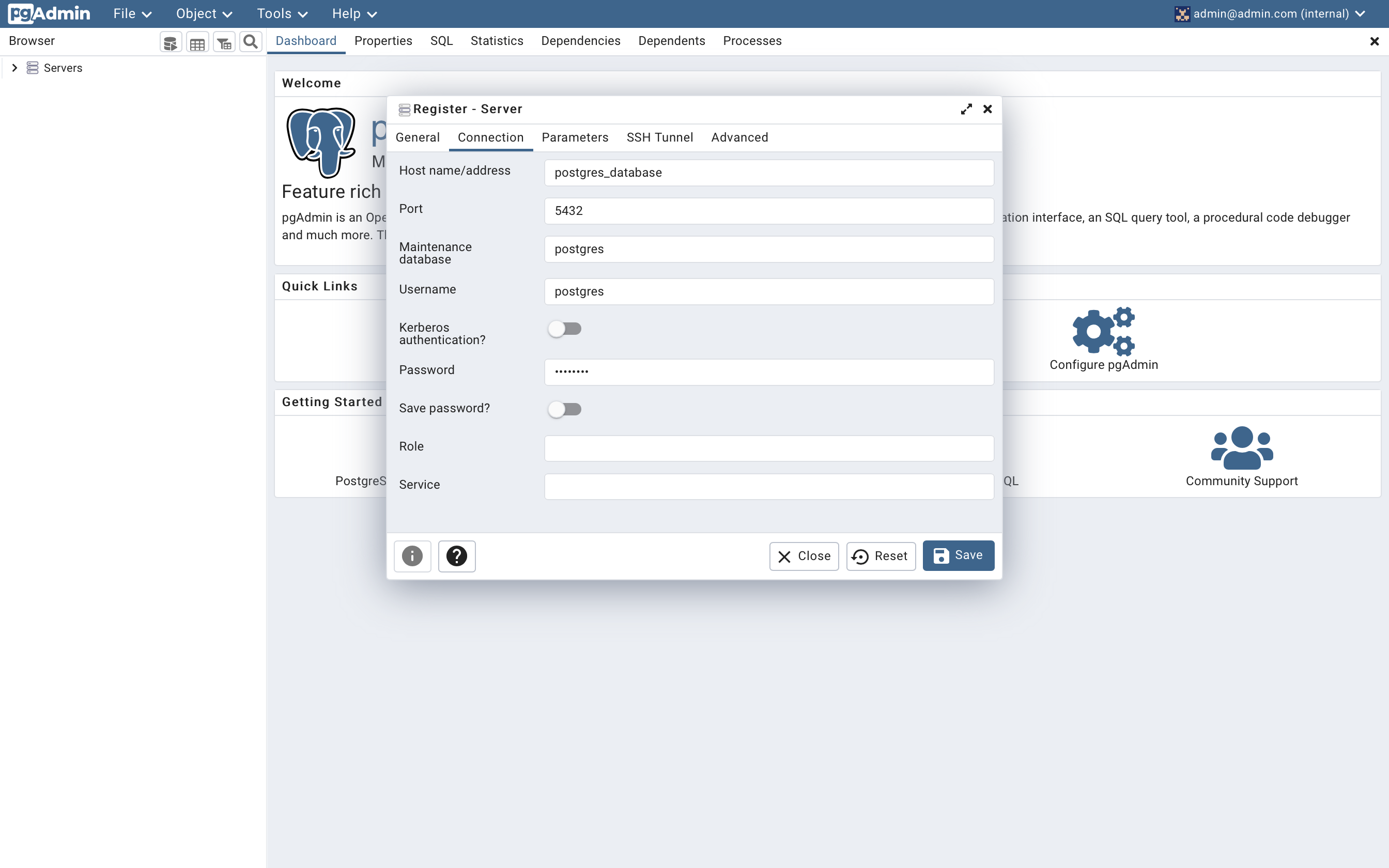Open the Community Support link icon
Image resolution: width=1389 pixels, height=868 pixels.
(x=1242, y=448)
